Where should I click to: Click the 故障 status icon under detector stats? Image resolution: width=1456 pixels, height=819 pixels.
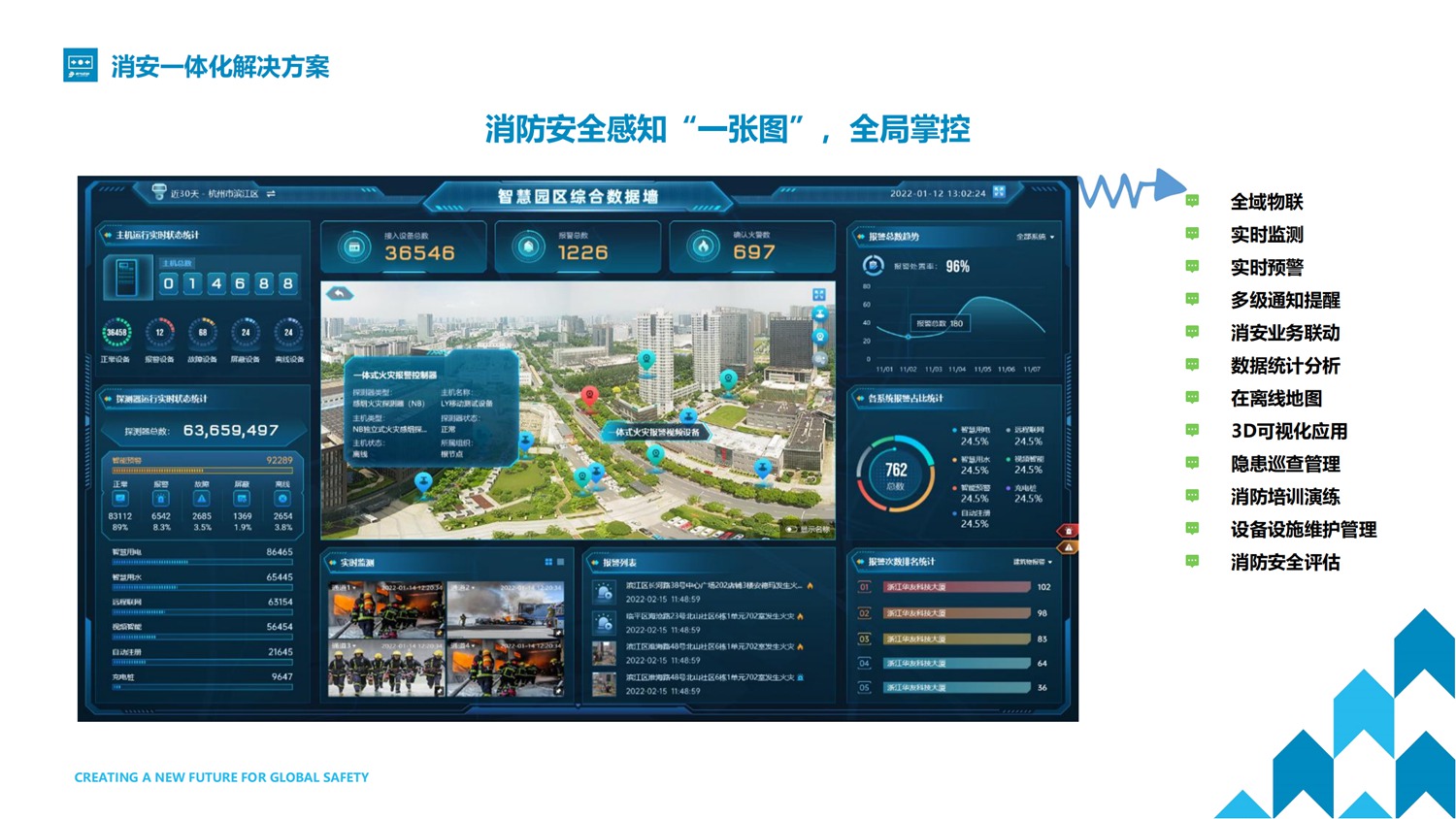pyautogui.click(x=202, y=499)
